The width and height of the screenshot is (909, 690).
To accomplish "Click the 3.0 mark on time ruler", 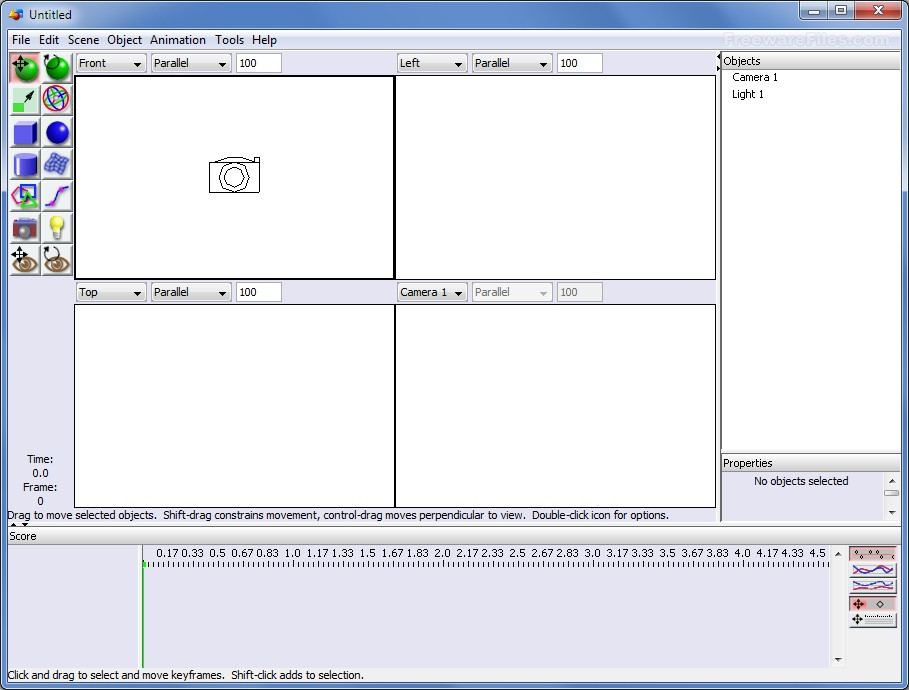I will [x=592, y=553].
